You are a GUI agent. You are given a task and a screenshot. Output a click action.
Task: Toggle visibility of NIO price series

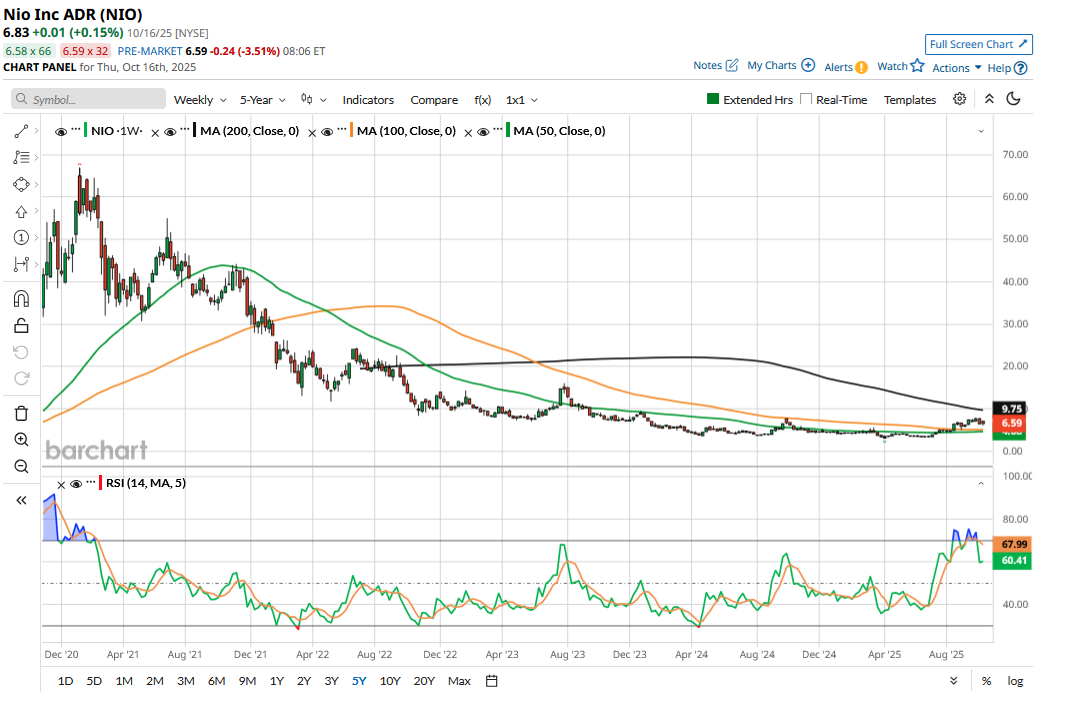[x=61, y=132]
